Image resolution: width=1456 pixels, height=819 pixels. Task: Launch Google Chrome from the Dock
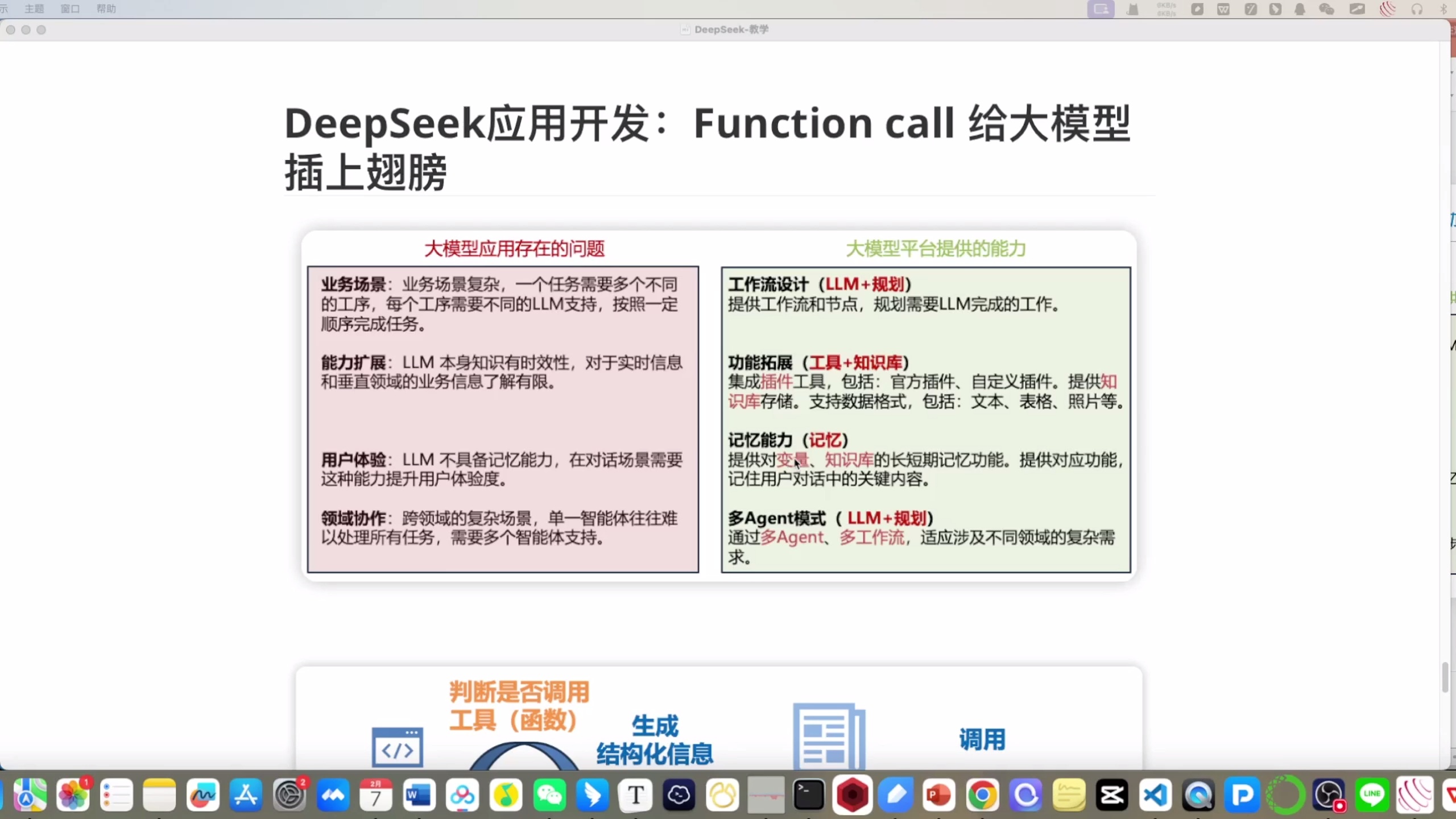[x=982, y=795]
